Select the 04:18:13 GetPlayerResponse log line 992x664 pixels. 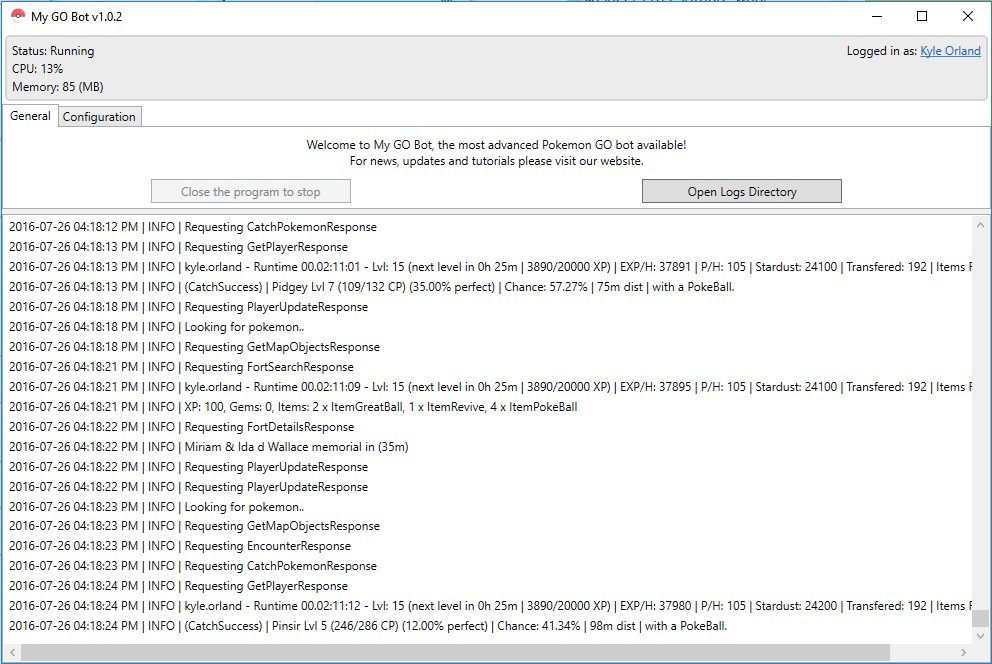(178, 247)
